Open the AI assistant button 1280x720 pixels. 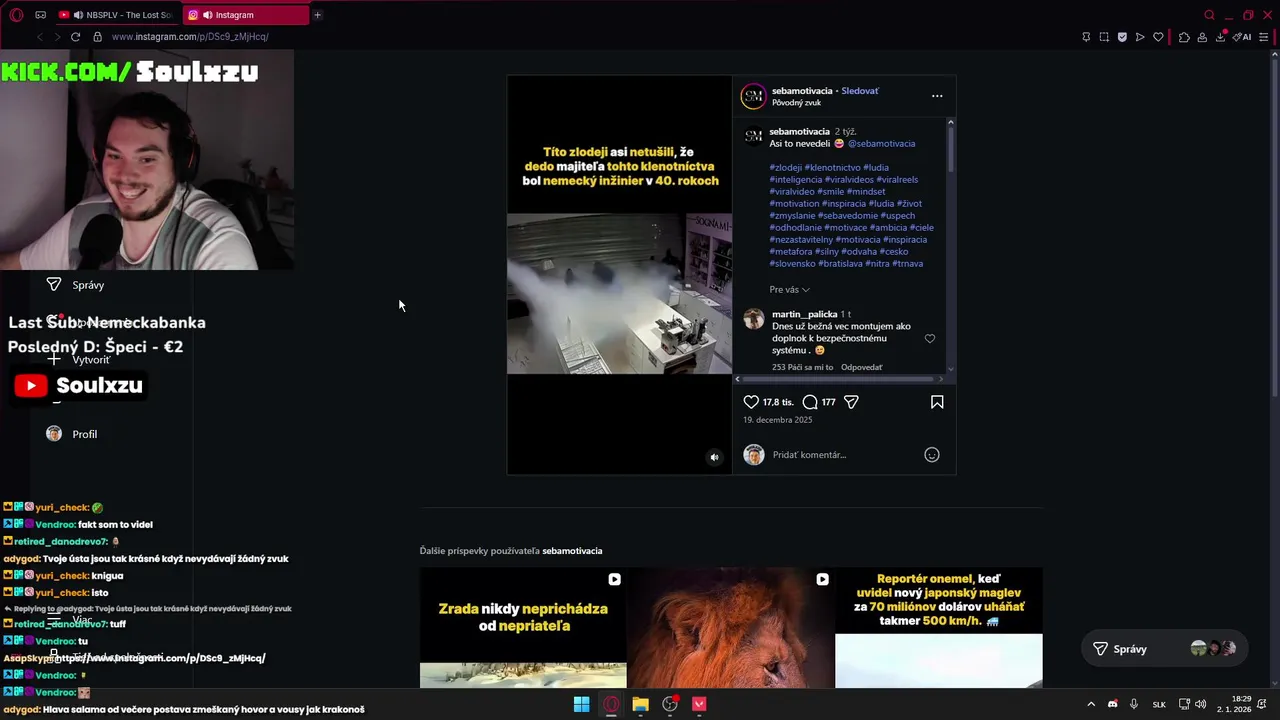[1242, 37]
